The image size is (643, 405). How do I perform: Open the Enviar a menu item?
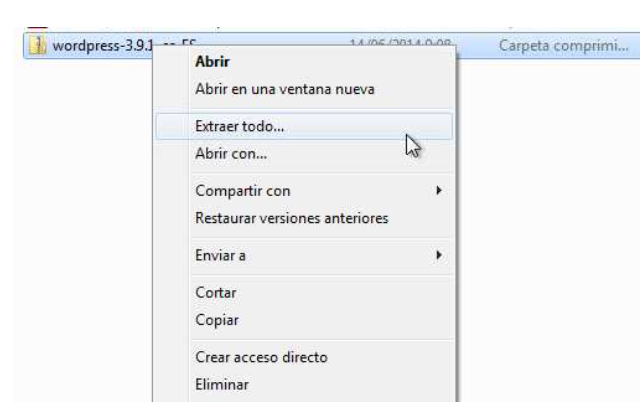pos(220,256)
